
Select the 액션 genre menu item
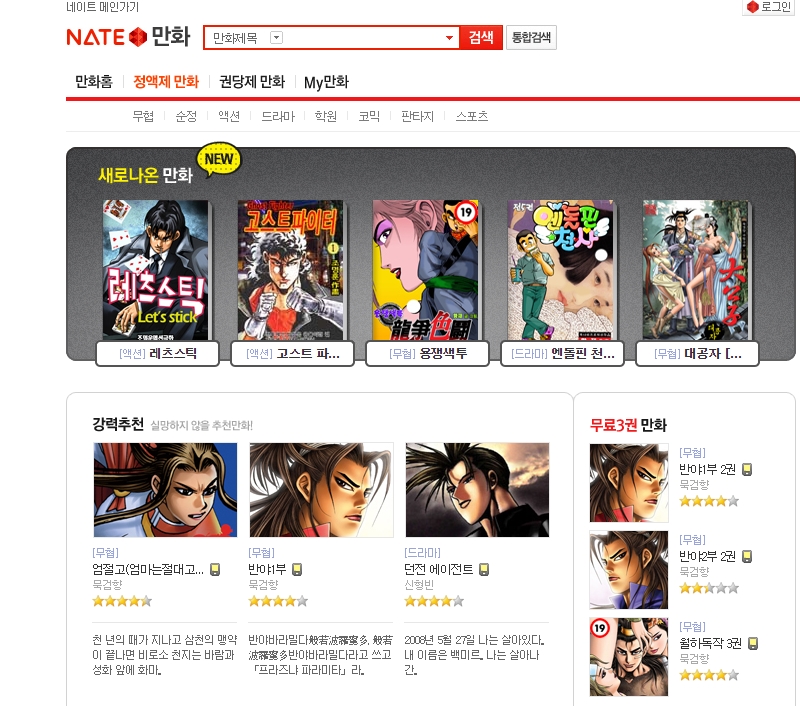tap(229, 116)
